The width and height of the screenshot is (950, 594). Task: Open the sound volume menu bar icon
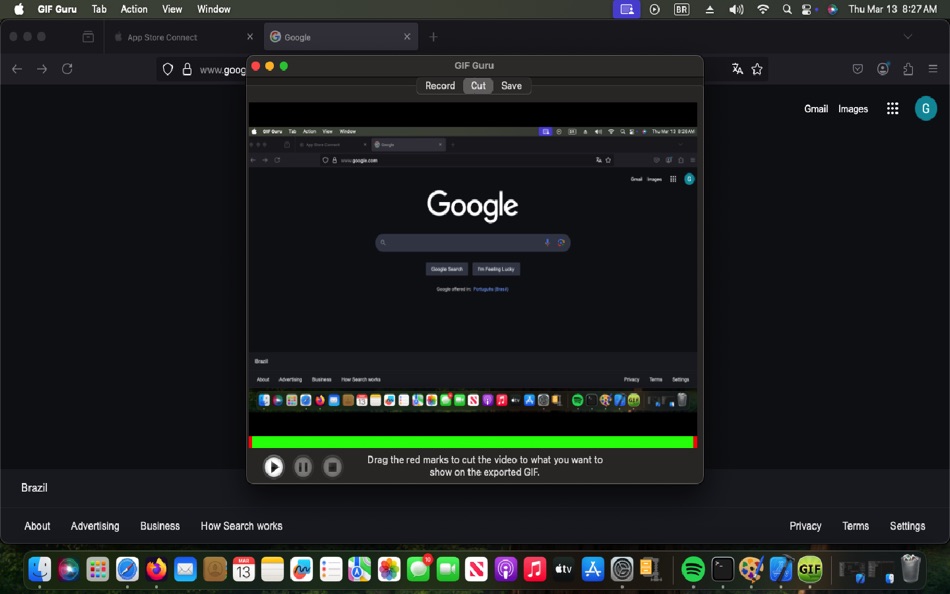click(736, 9)
